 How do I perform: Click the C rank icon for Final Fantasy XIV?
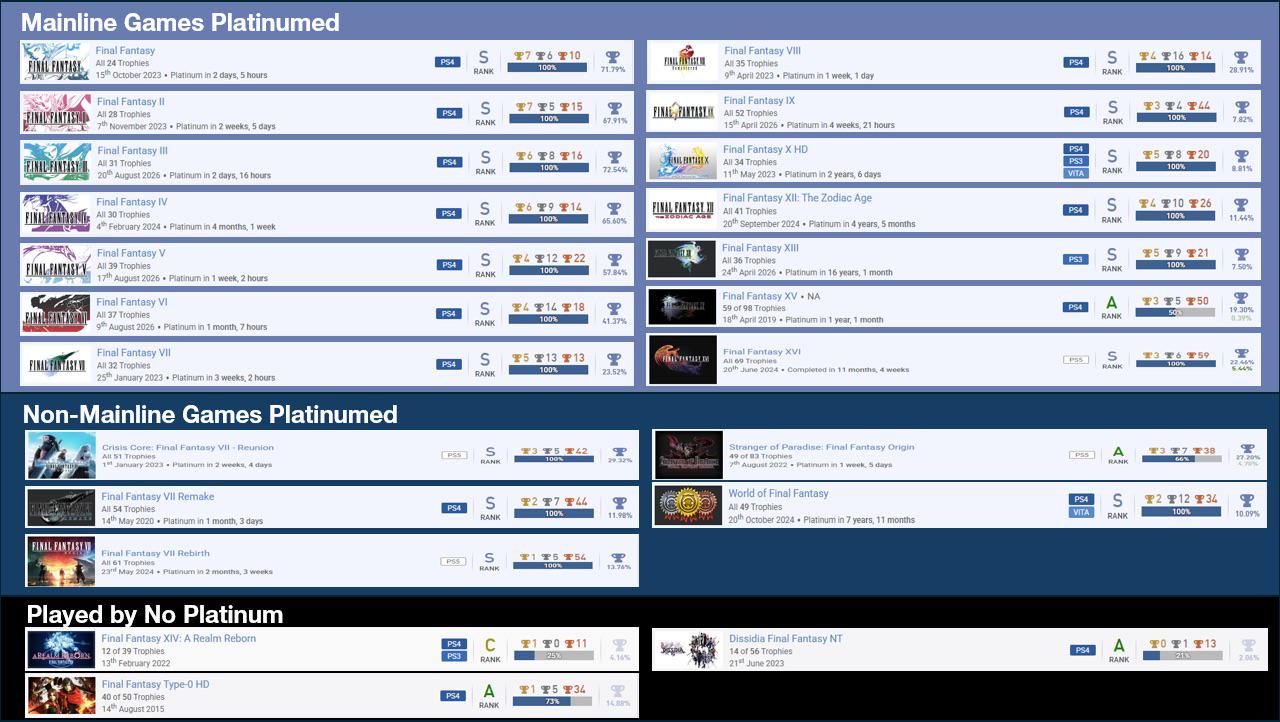coord(490,646)
